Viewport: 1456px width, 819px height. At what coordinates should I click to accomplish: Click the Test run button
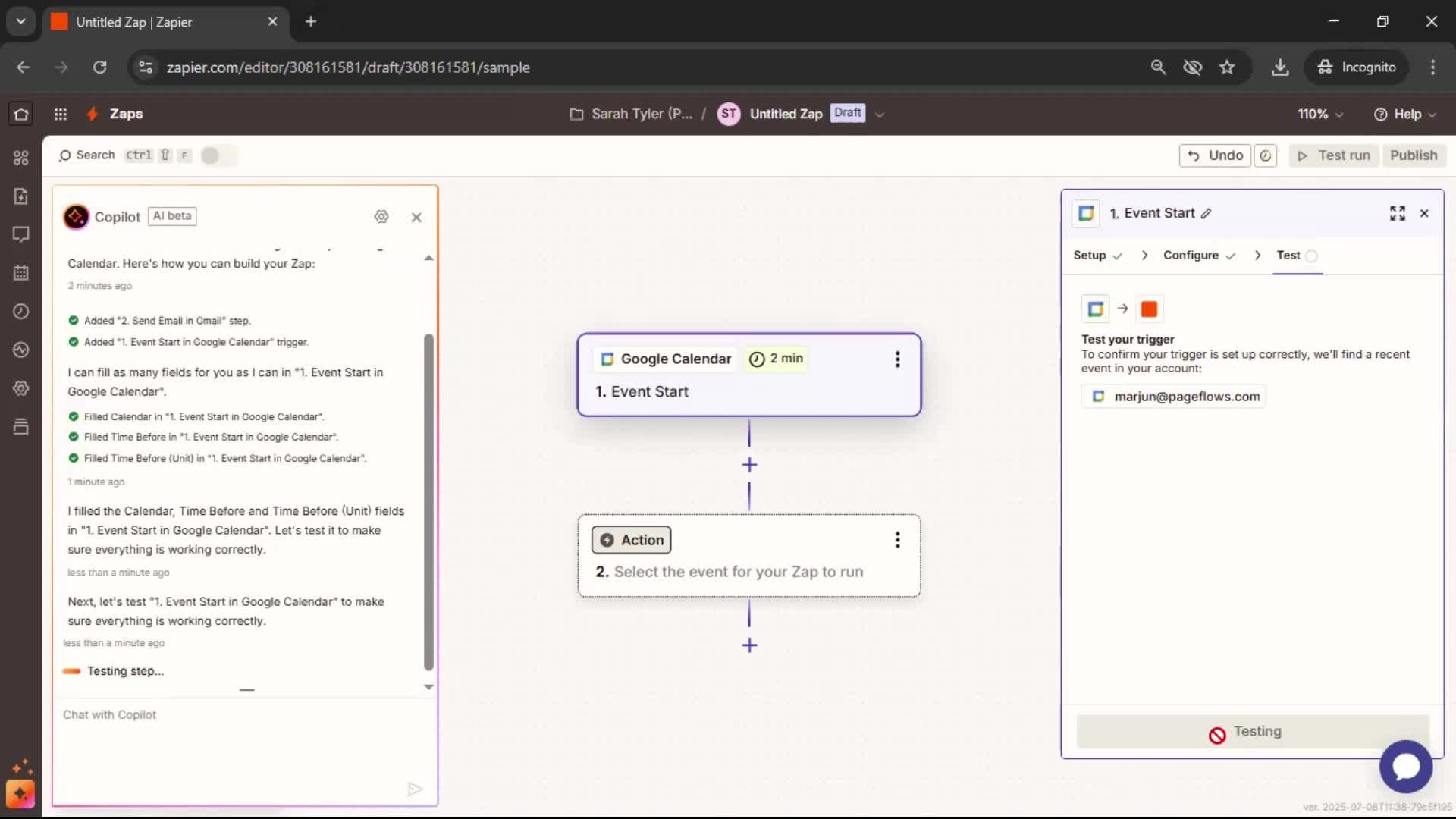(x=1334, y=155)
